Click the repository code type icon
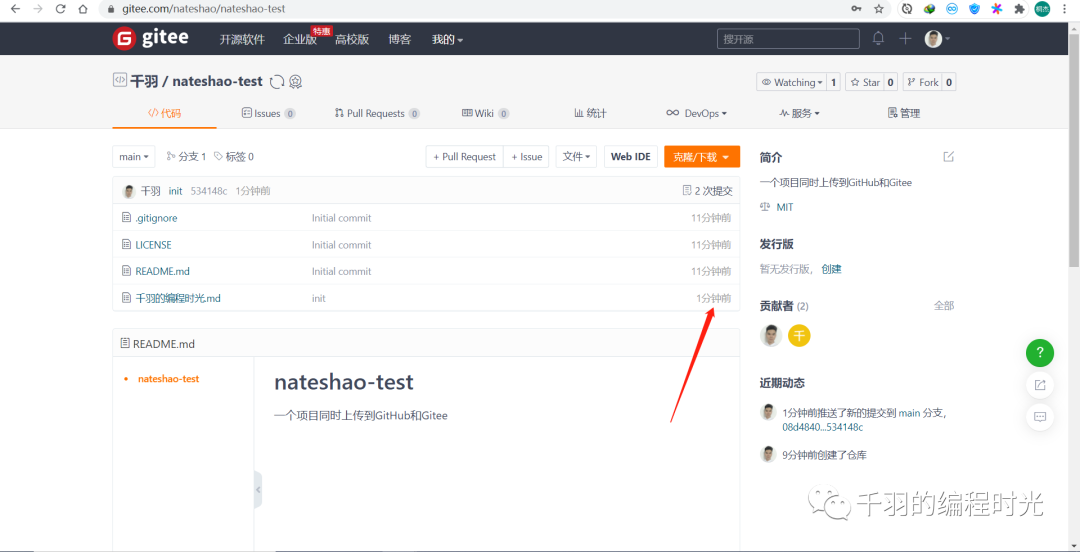The height and width of the screenshot is (552, 1080). 120,80
